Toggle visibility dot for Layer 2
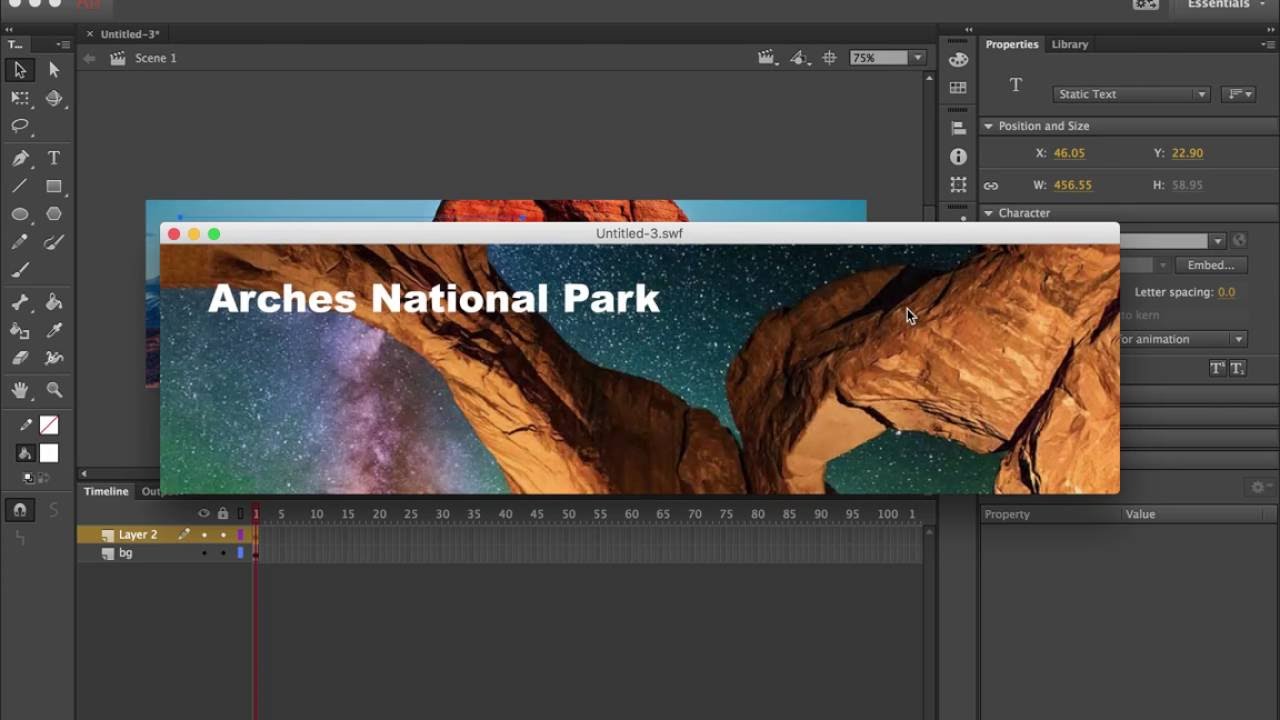Screen dimensions: 1280x720 204,535
